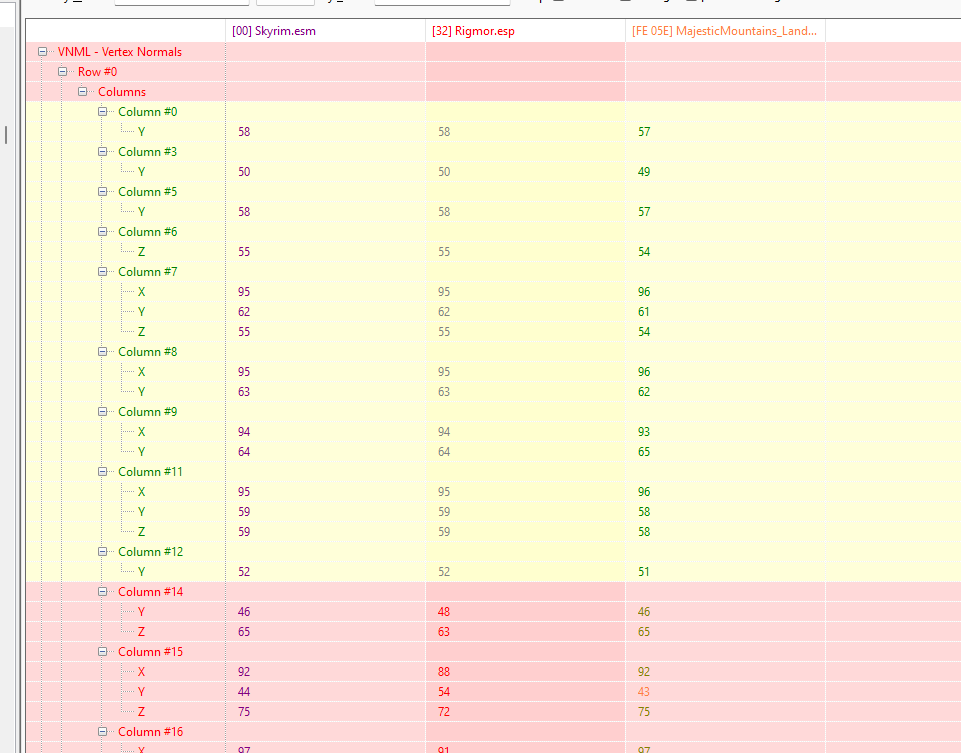The width and height of the screenshot is (961, 753).
Task: Click MajesticMountains value 49 in Column #3 Y
Action: [644, 172]
